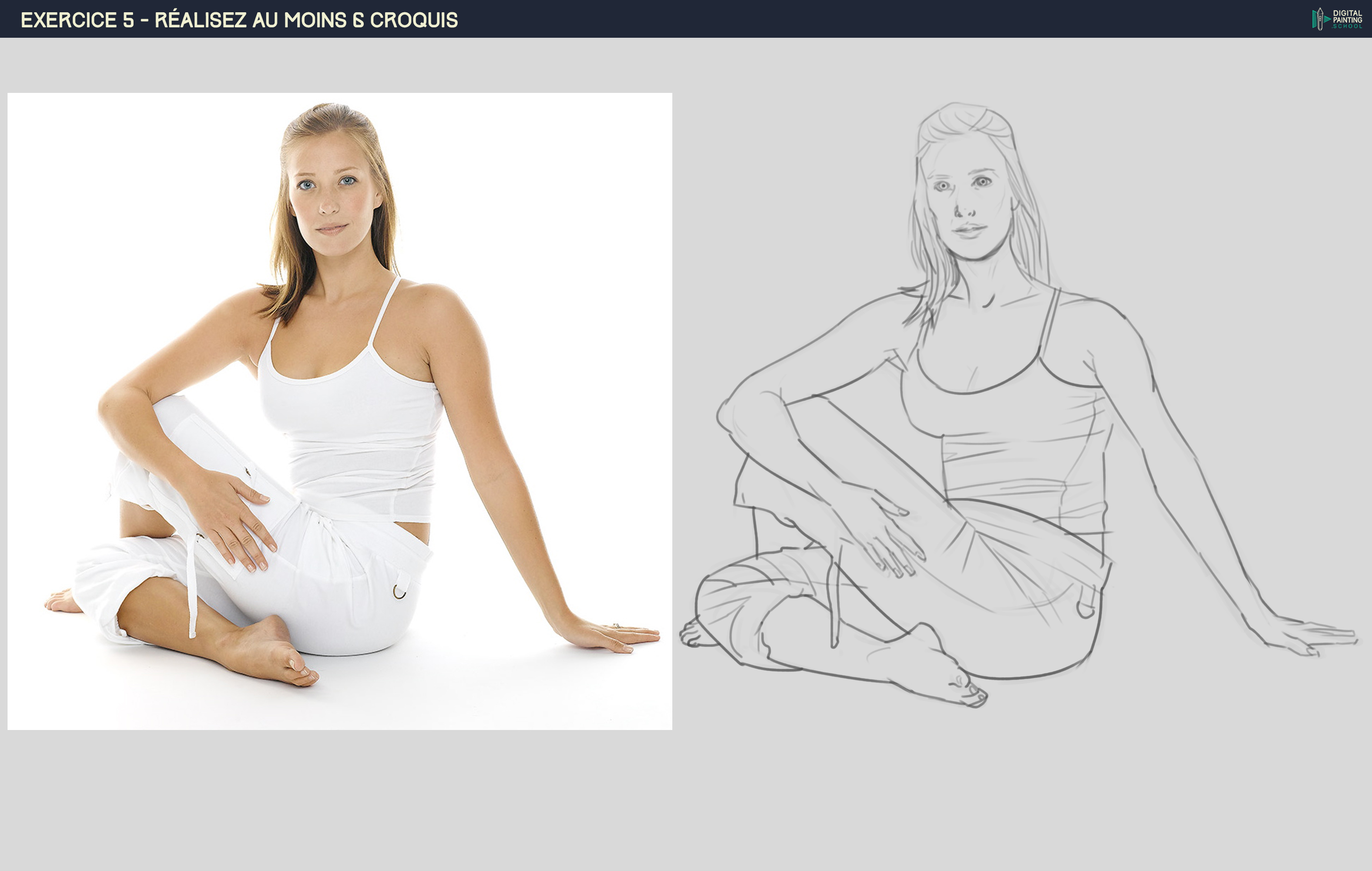This screenshot has height=871, width=1372.
Task: Click the word 'CROQUIS' in the header
Action: tap(414, 20)
